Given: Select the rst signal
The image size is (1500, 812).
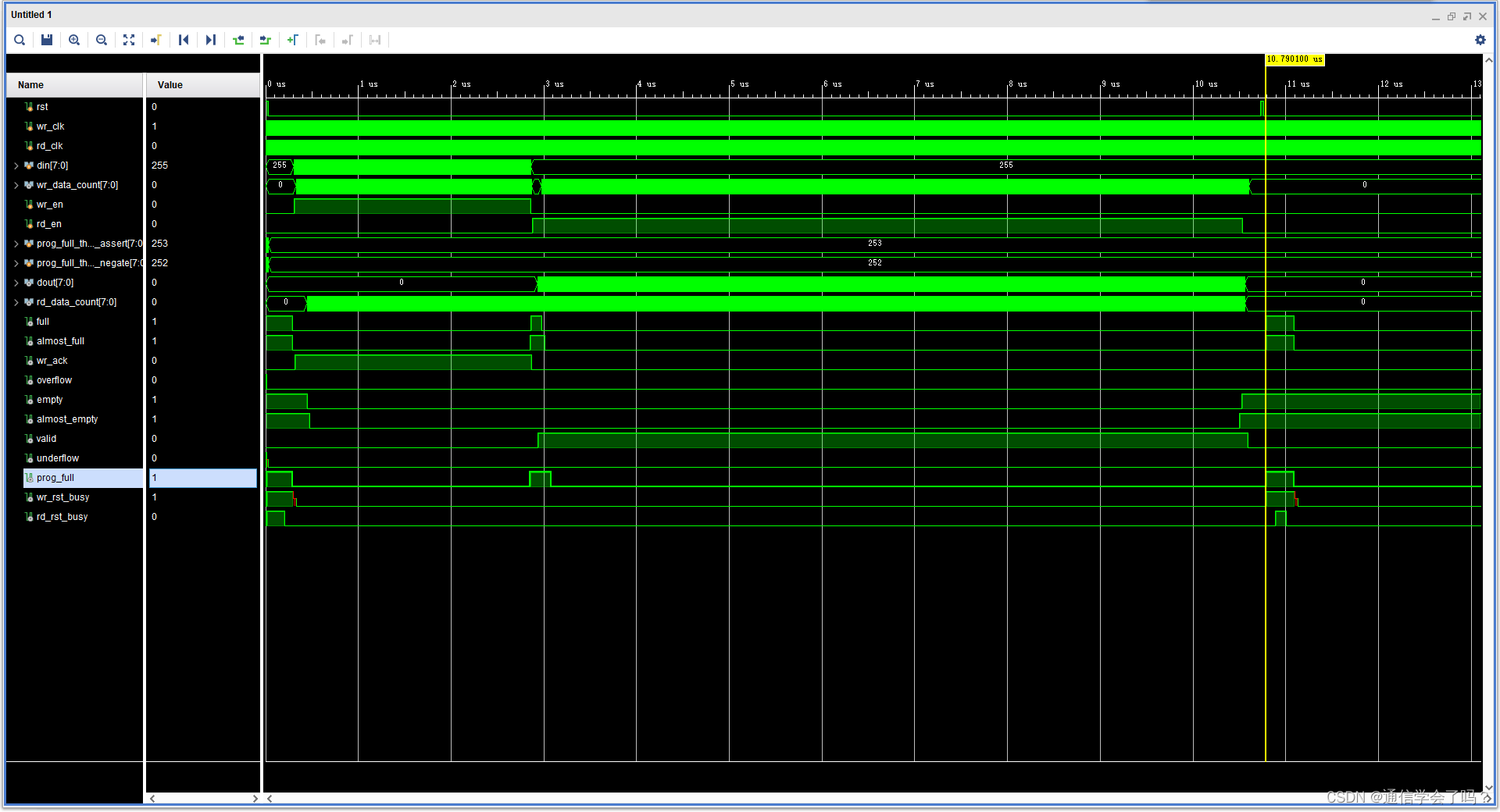Looking at the screenshot, I should 42,107.
